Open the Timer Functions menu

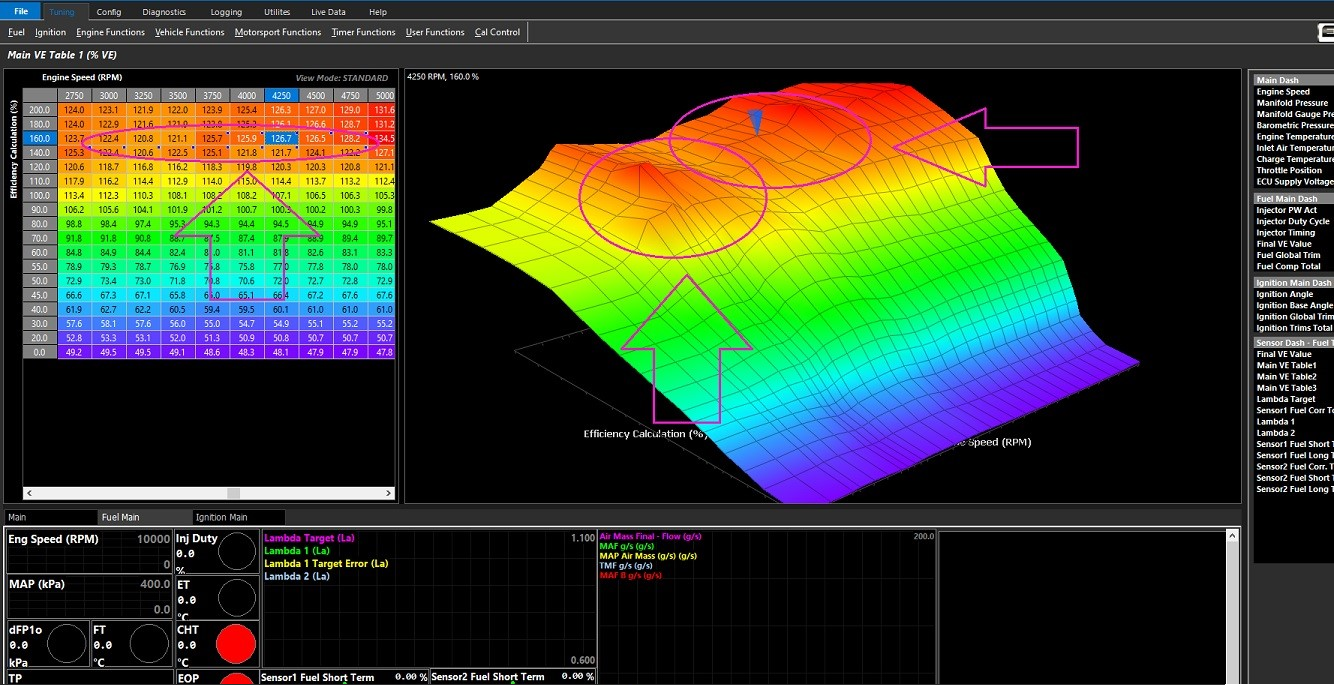363,32
